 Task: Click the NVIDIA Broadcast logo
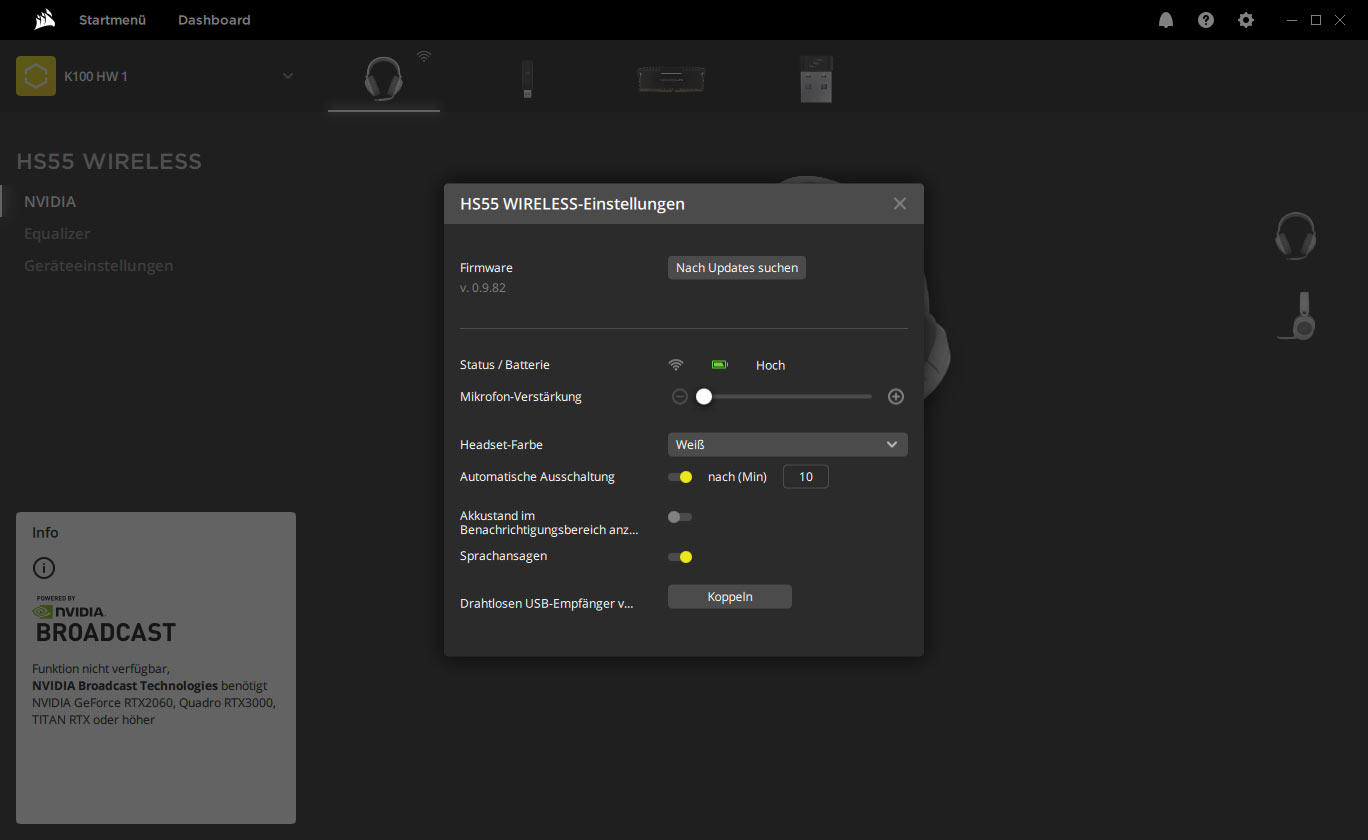[104, 620]
